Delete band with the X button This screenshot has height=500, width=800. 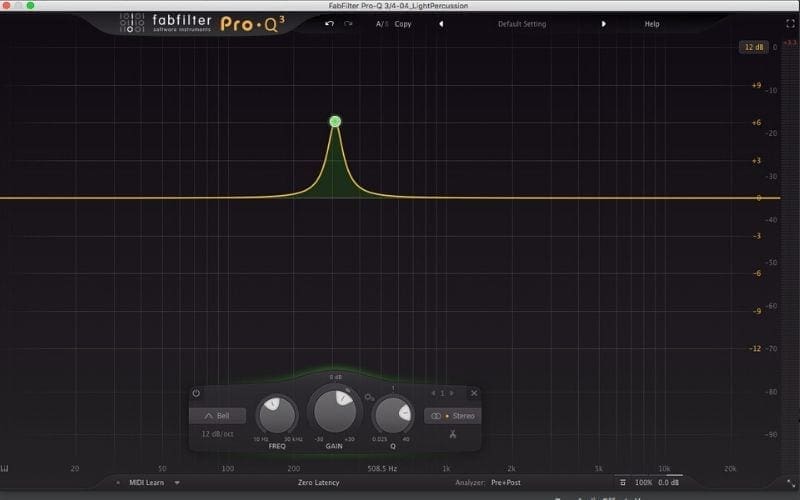474,393
